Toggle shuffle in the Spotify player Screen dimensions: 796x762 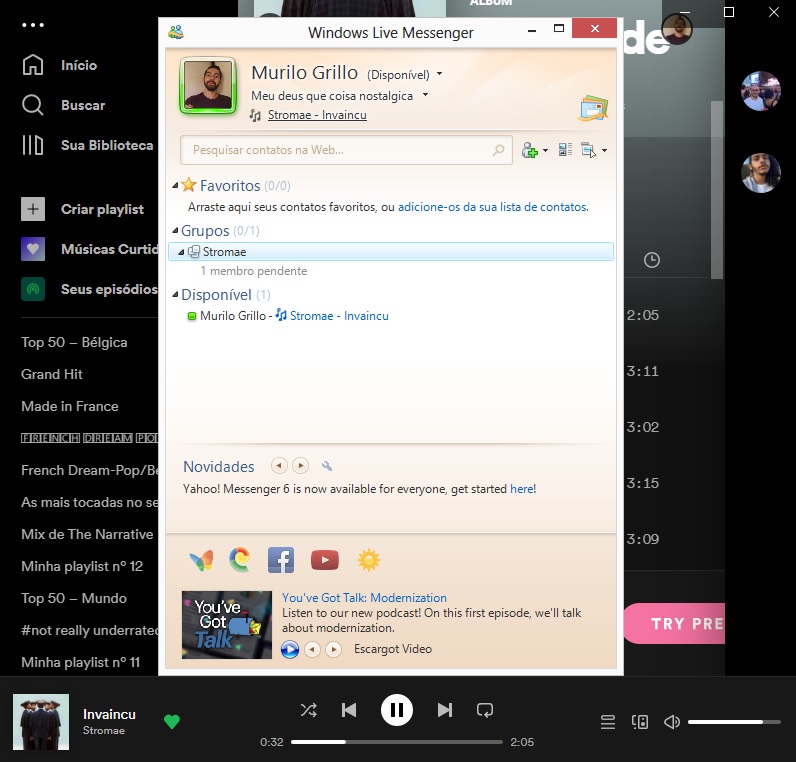pyautogui.click(x=308, y=710)
